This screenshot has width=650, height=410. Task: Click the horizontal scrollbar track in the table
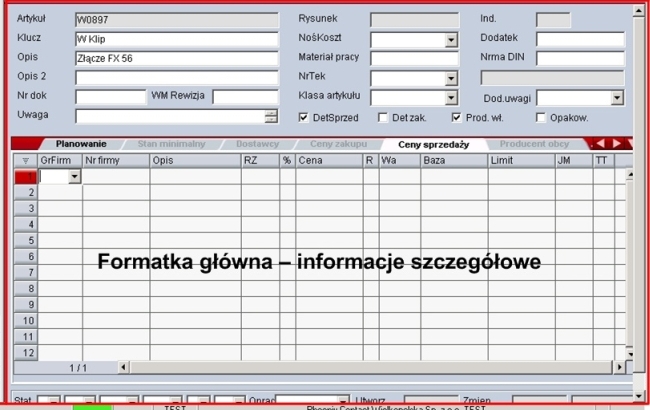(x=371, y=367)
